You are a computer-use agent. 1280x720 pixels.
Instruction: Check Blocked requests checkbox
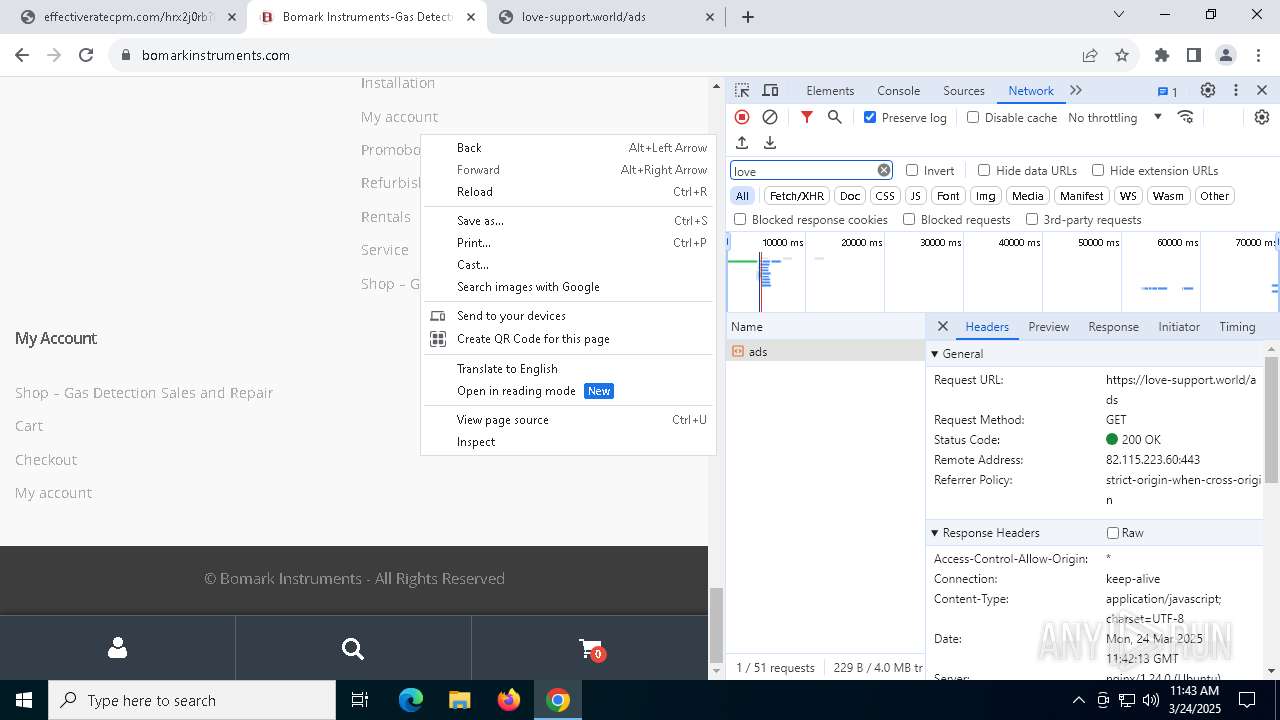pos(909,219)
